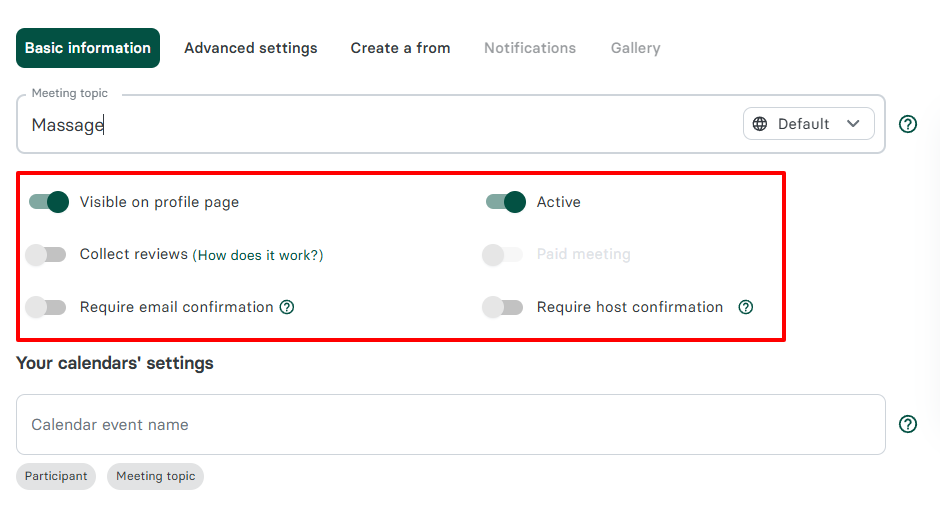This screenshot has width=940, height=513.
Task: Click help icon beside Meeting topic field
Action: pos(908,124)
